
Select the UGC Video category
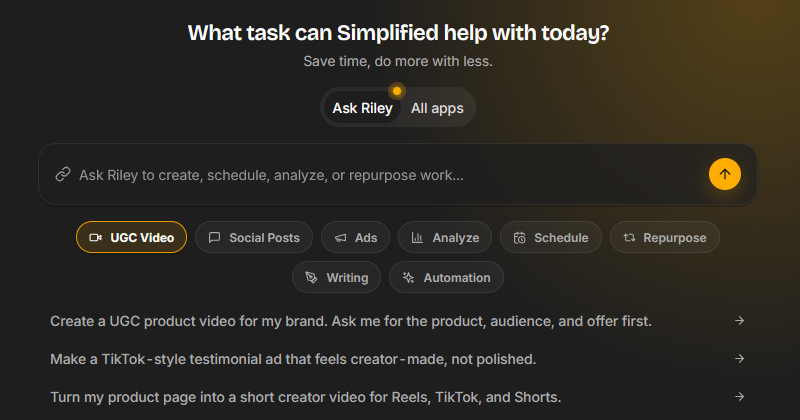coord(132,237)
